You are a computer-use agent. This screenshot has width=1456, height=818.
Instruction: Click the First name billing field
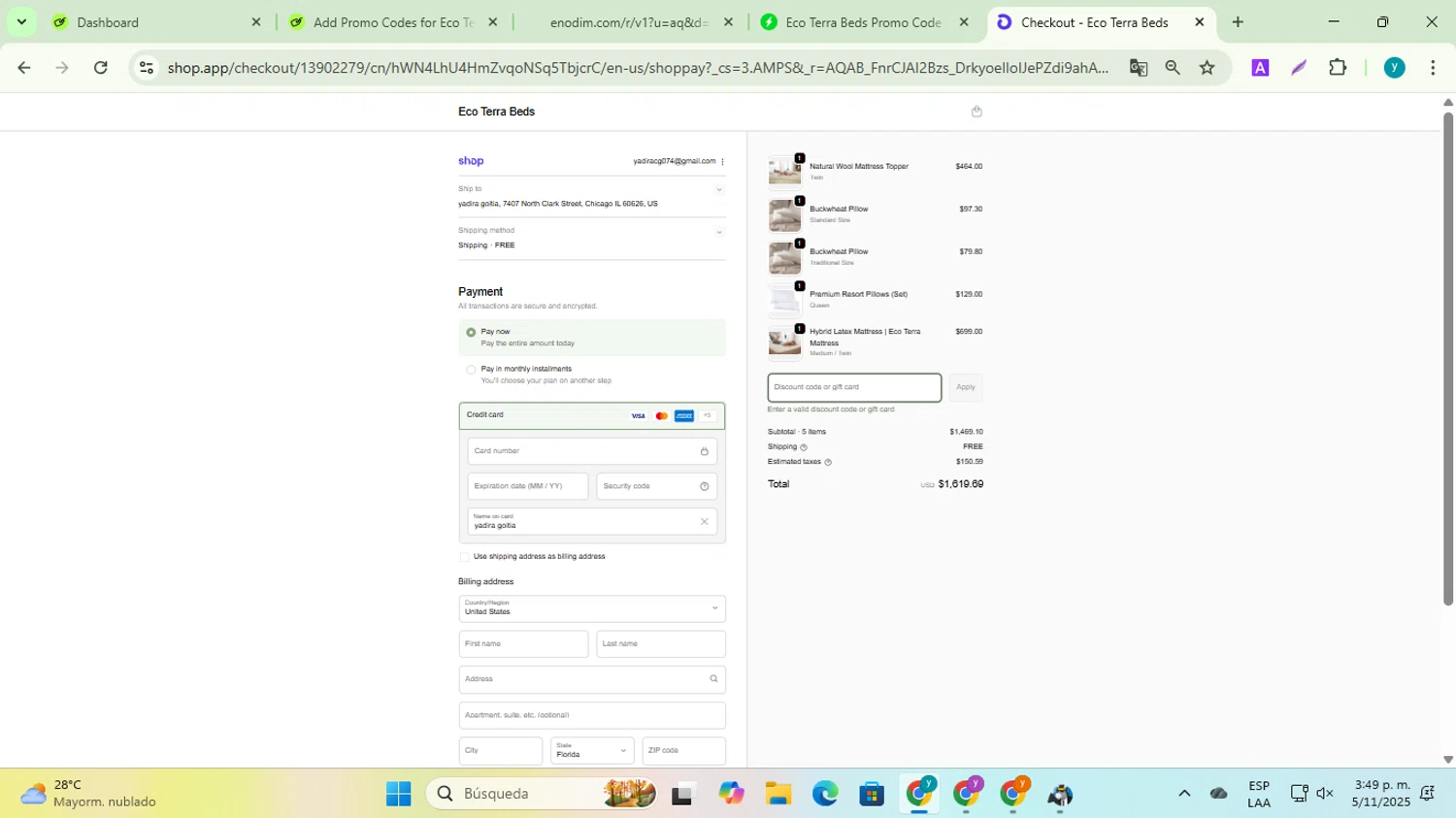coord(523,644)
